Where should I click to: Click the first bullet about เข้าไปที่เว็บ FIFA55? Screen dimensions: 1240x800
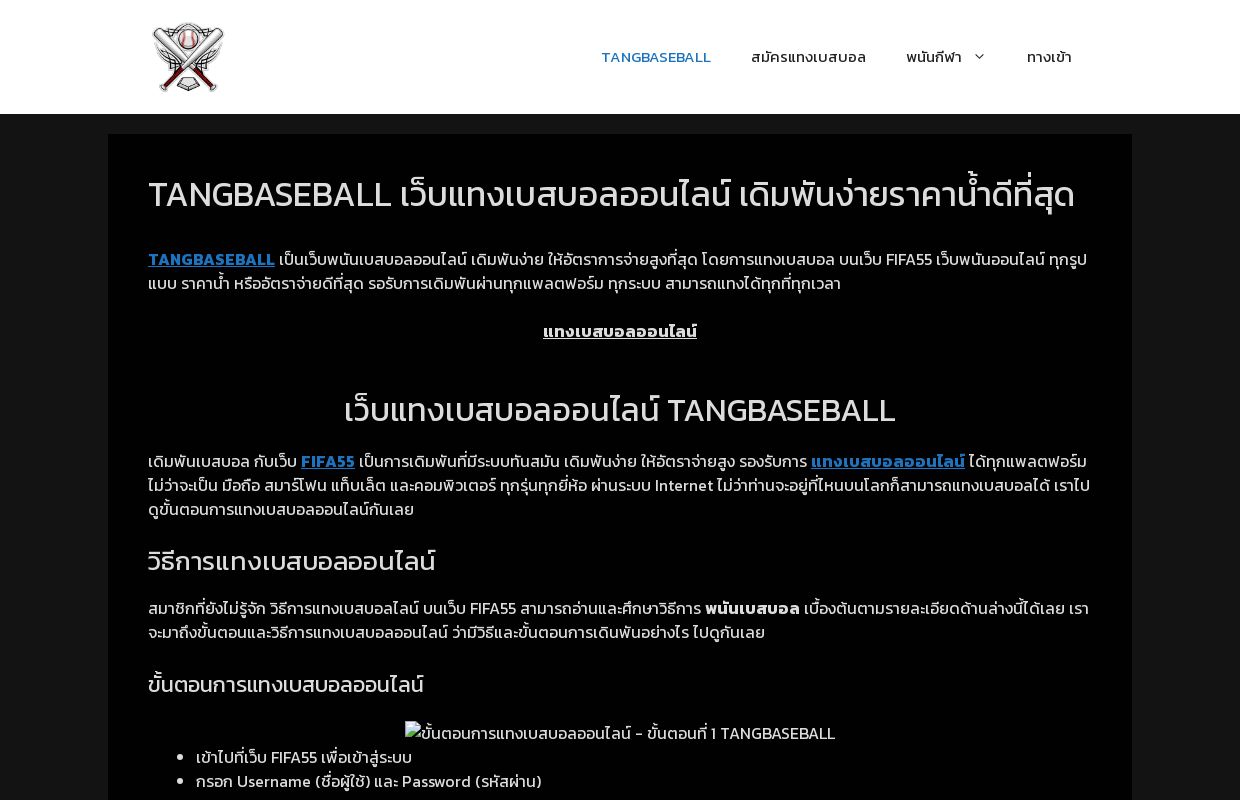click(303, 757)
